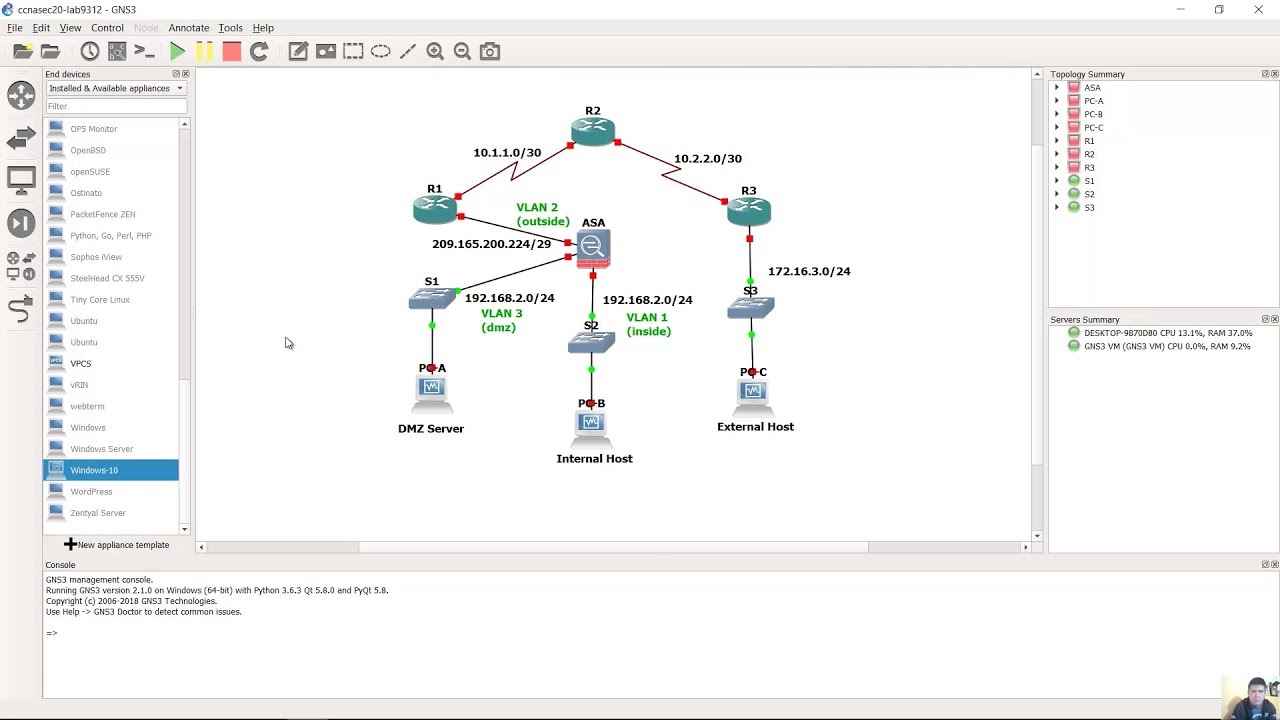The image size is (1280, 720).
Task: Expand the S3 node in Topology Summary
Action: click(1057, 208)
